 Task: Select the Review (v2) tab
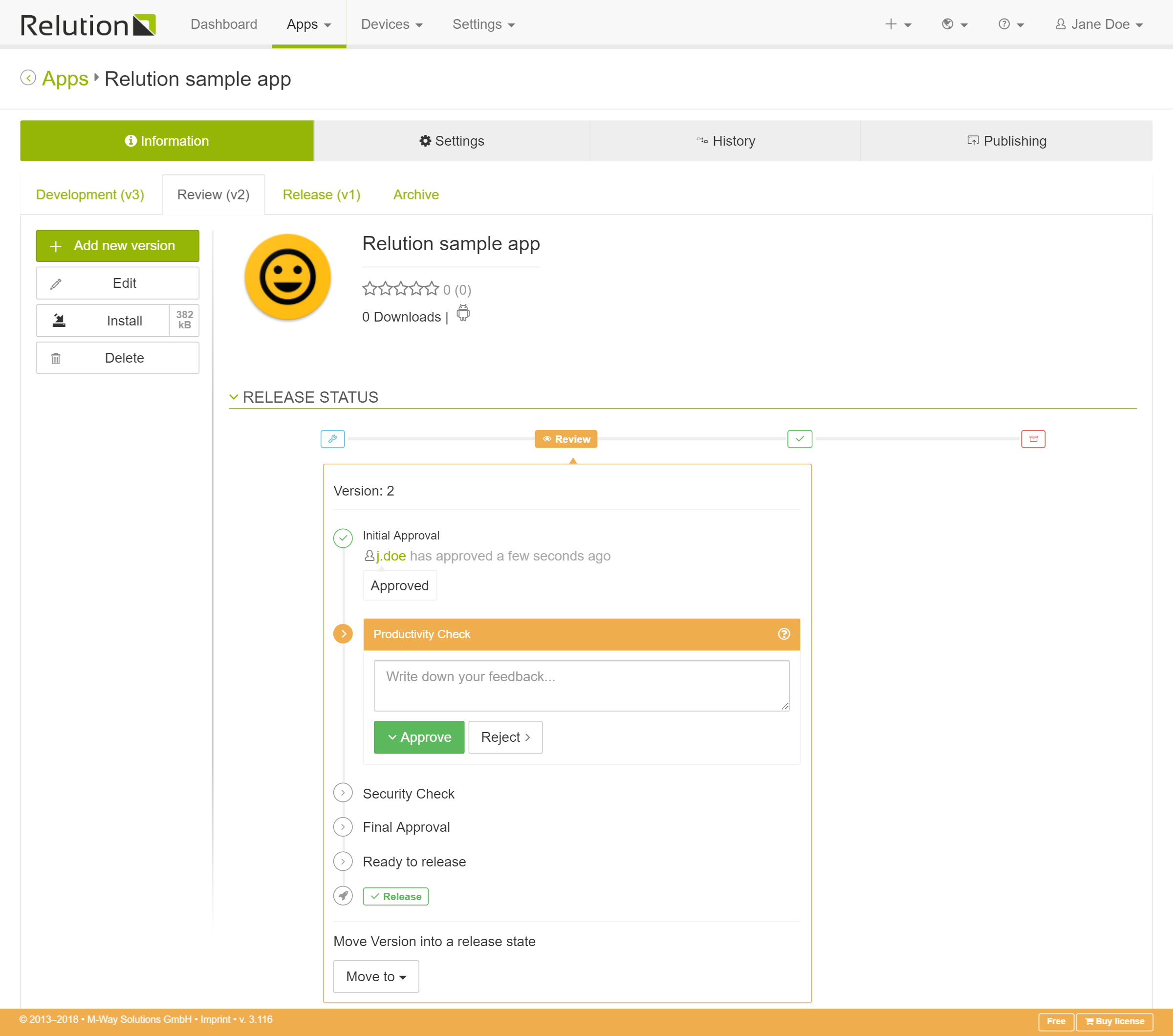tap(214, 194)
